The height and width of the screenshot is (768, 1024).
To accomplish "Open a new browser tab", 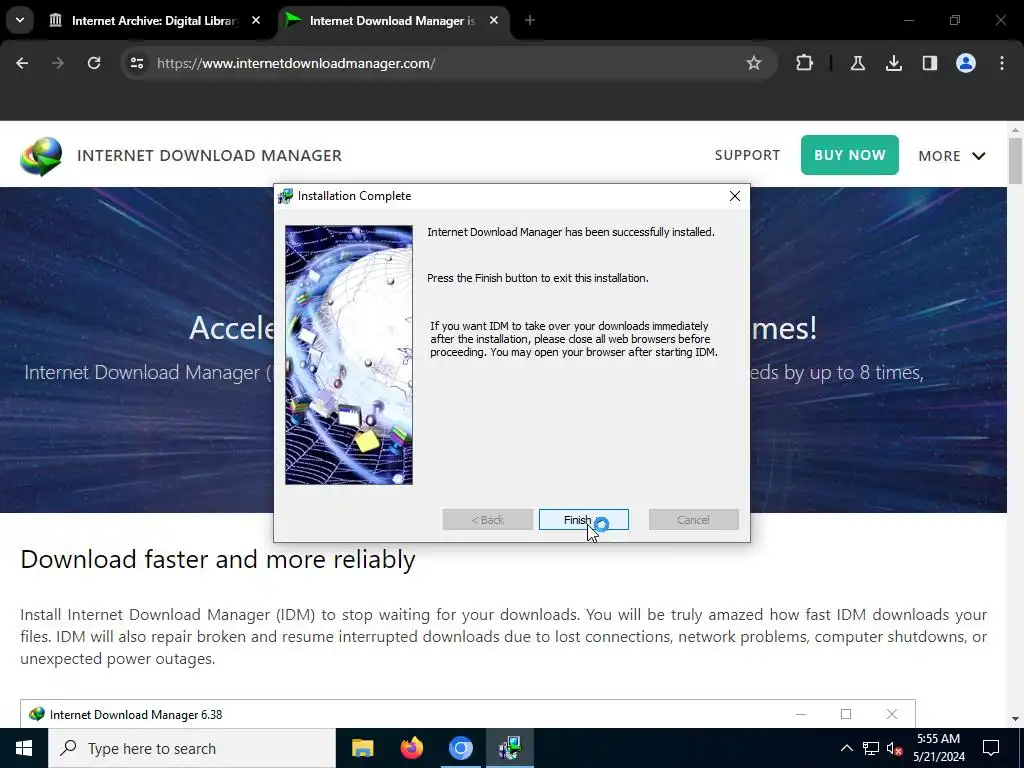I will 530,21.
